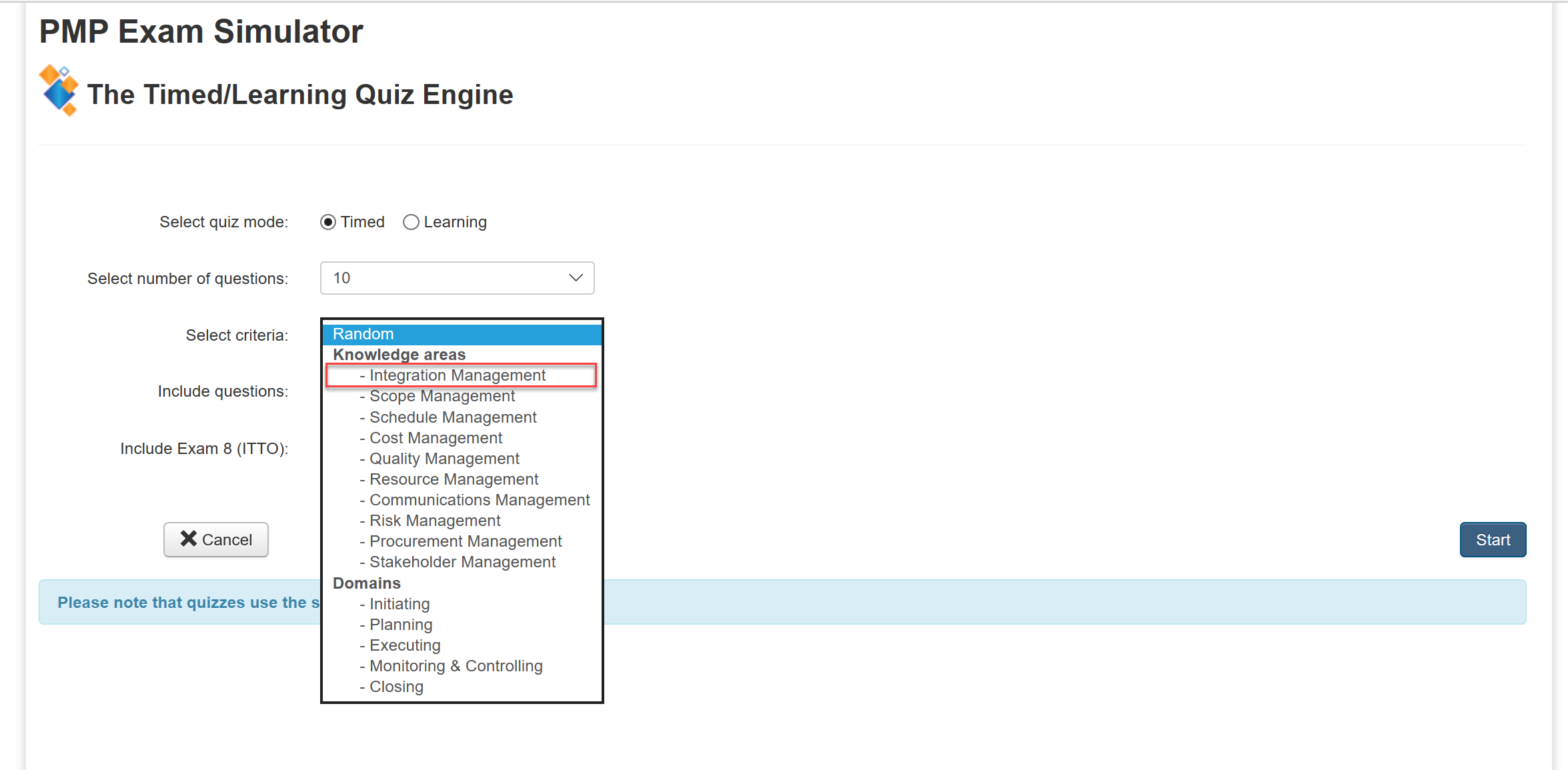Click the Include questions label

pos(223,391)
